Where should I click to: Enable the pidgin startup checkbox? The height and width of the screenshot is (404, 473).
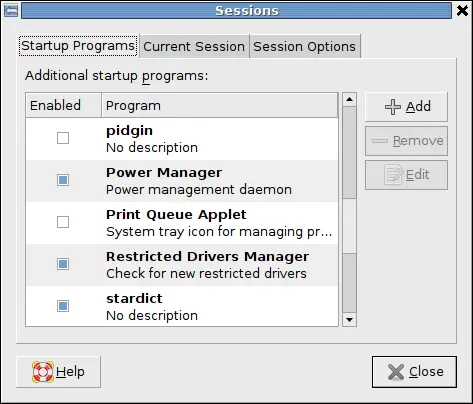[63, 138]
